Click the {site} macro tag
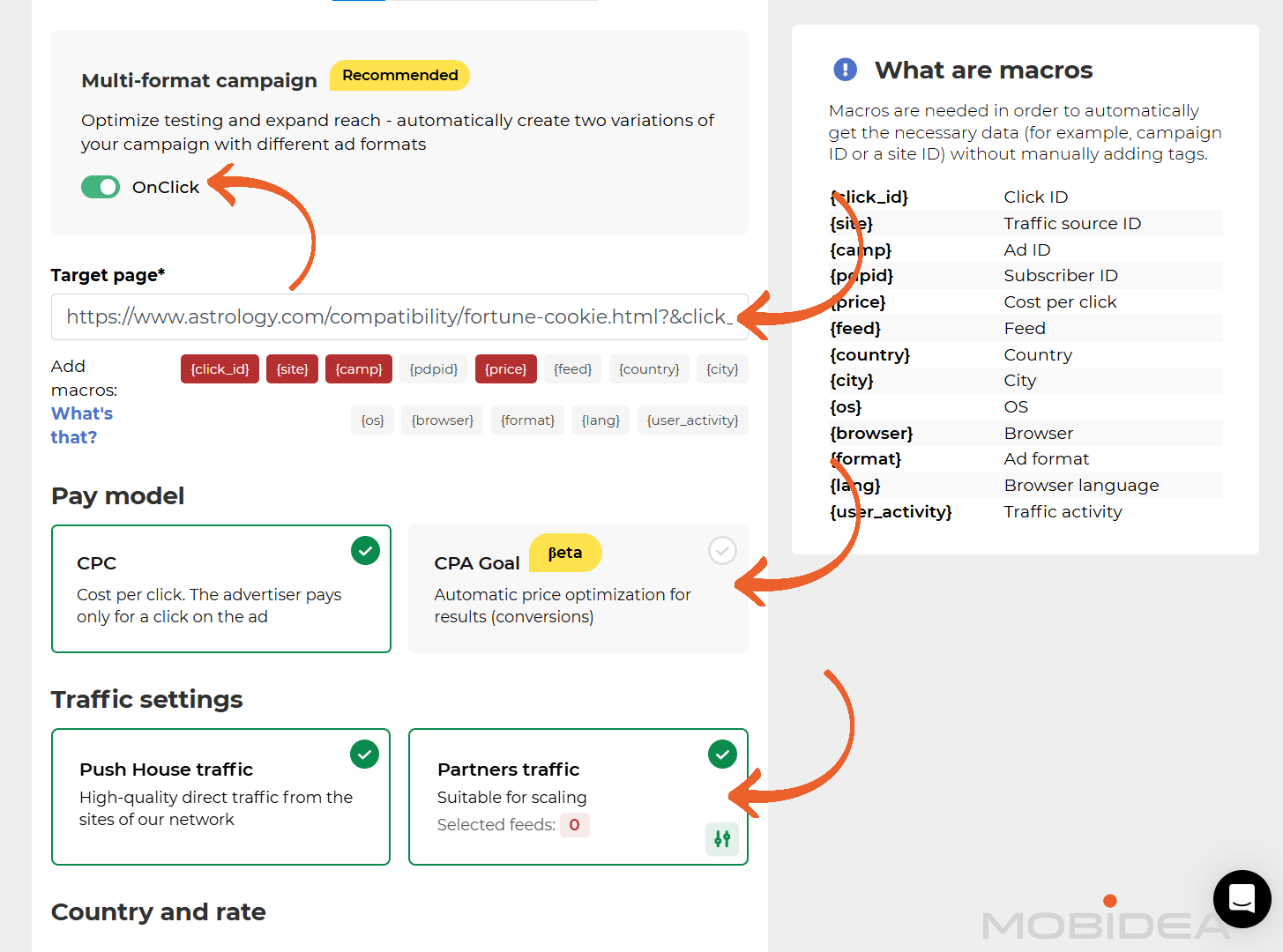This screenshot has height=952, width=1283. tap(292, 369)
